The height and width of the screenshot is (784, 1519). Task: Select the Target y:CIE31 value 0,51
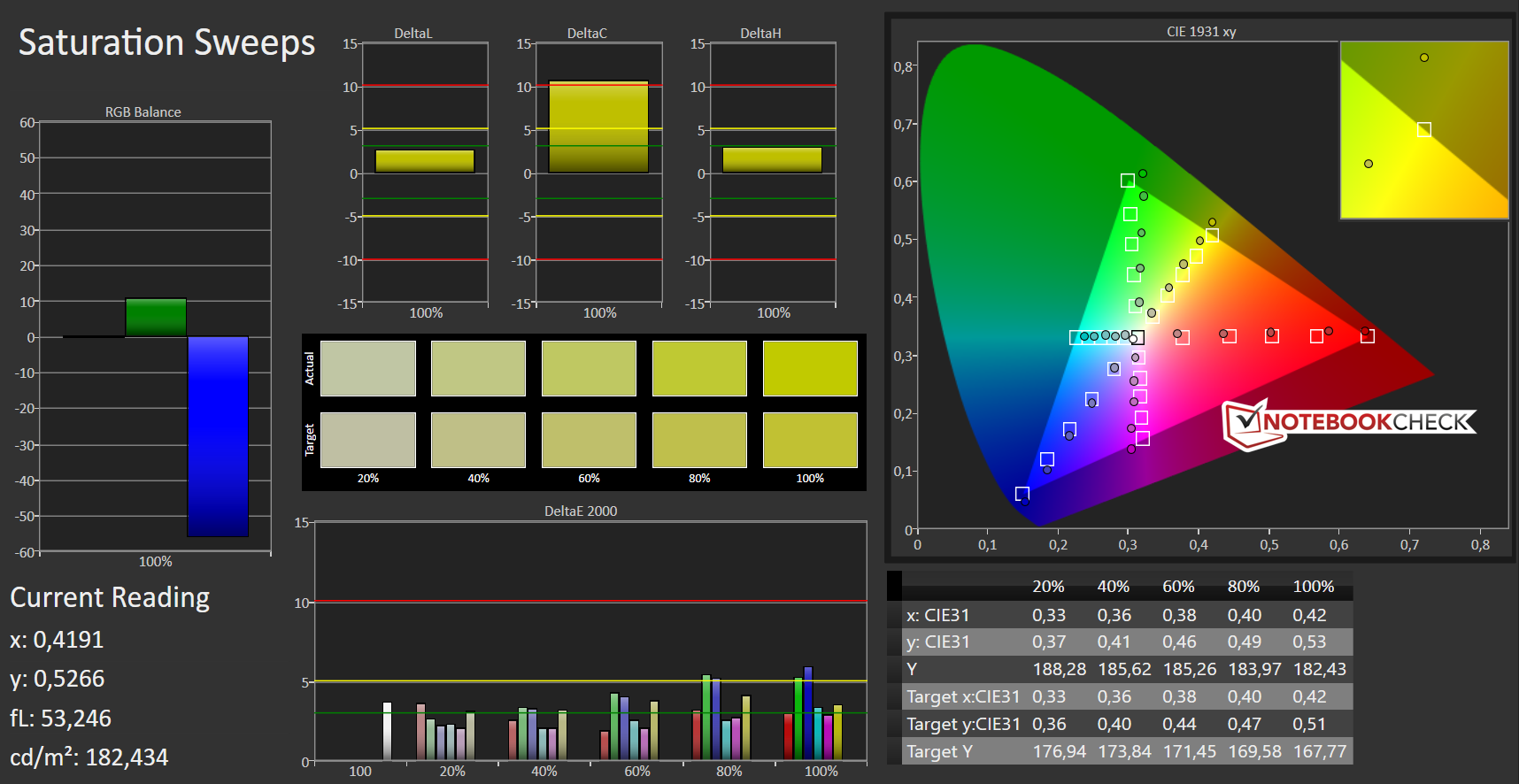coord(1309,725)
